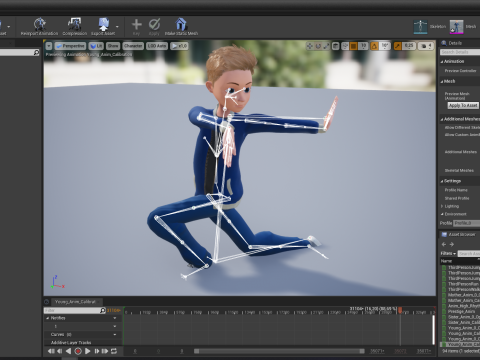The height and width of the screenshot is (360, 480).
Task: Open the grid snap value 10 dropdown
Action: tap(363, 46)
